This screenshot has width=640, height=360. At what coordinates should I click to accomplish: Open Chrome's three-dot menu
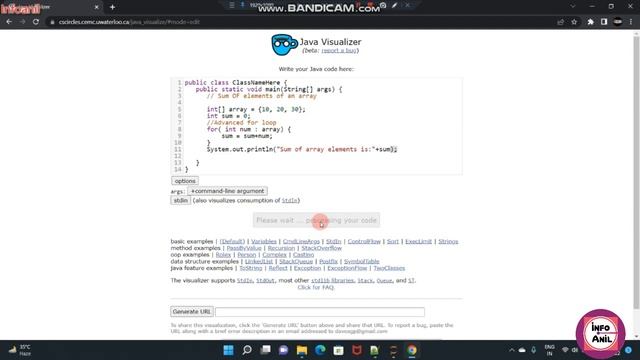pyautogui.click(x=631, y=22)
